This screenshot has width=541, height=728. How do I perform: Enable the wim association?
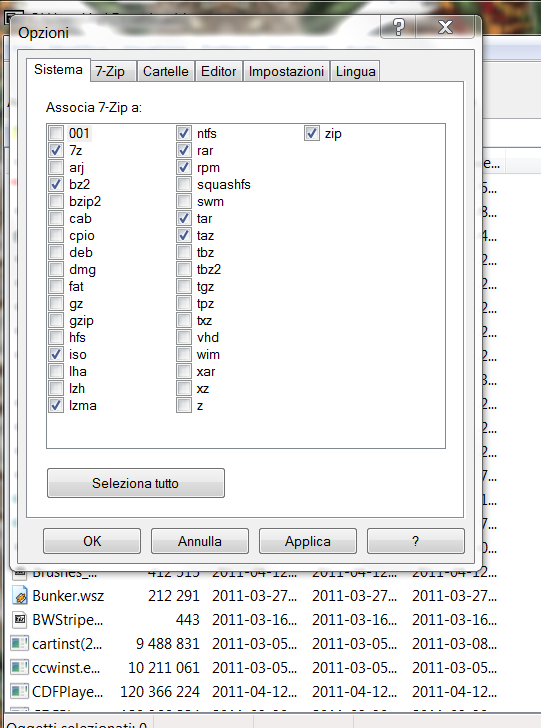coord(184,355)
